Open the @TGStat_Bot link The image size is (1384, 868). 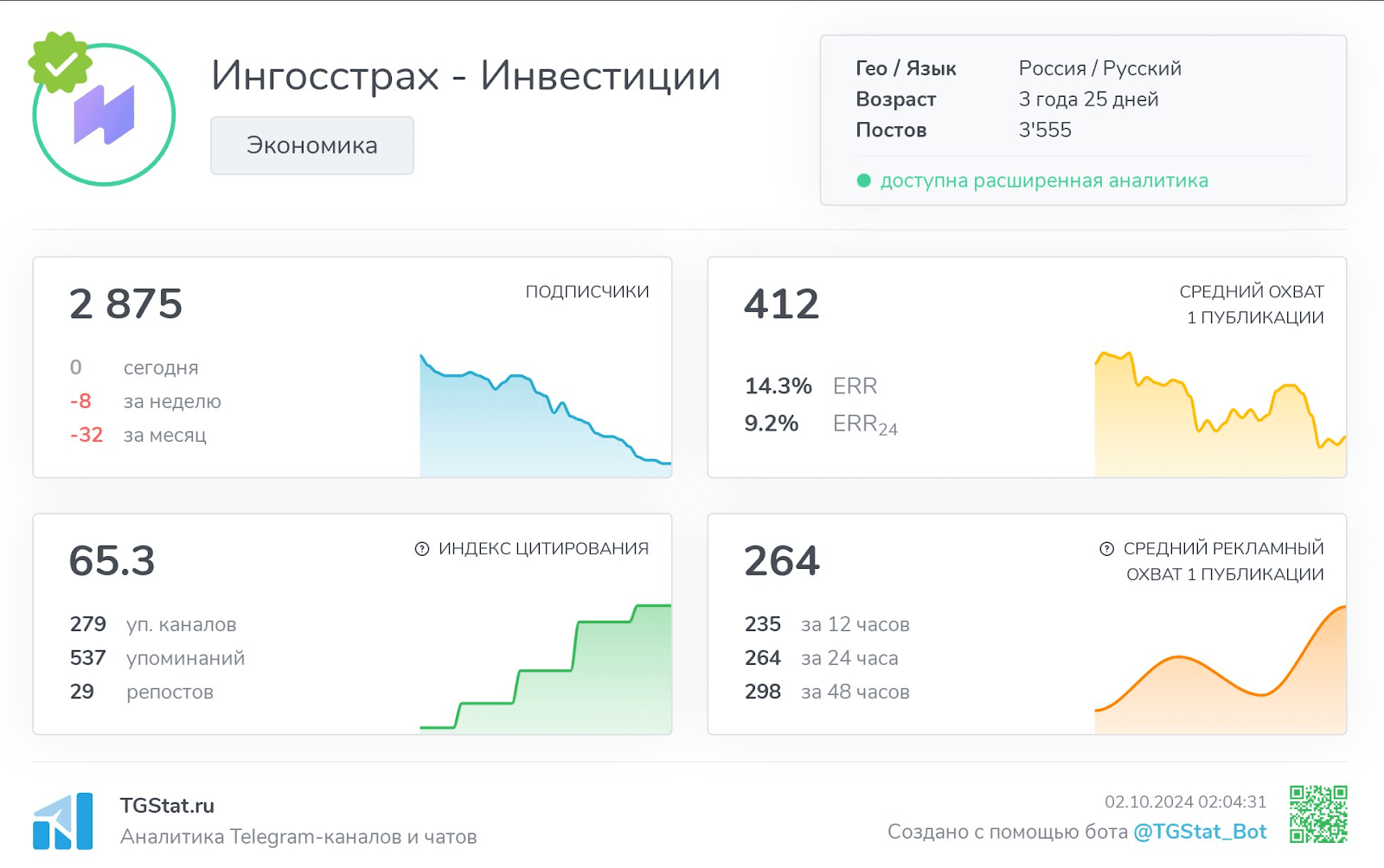pos(1200,832)
